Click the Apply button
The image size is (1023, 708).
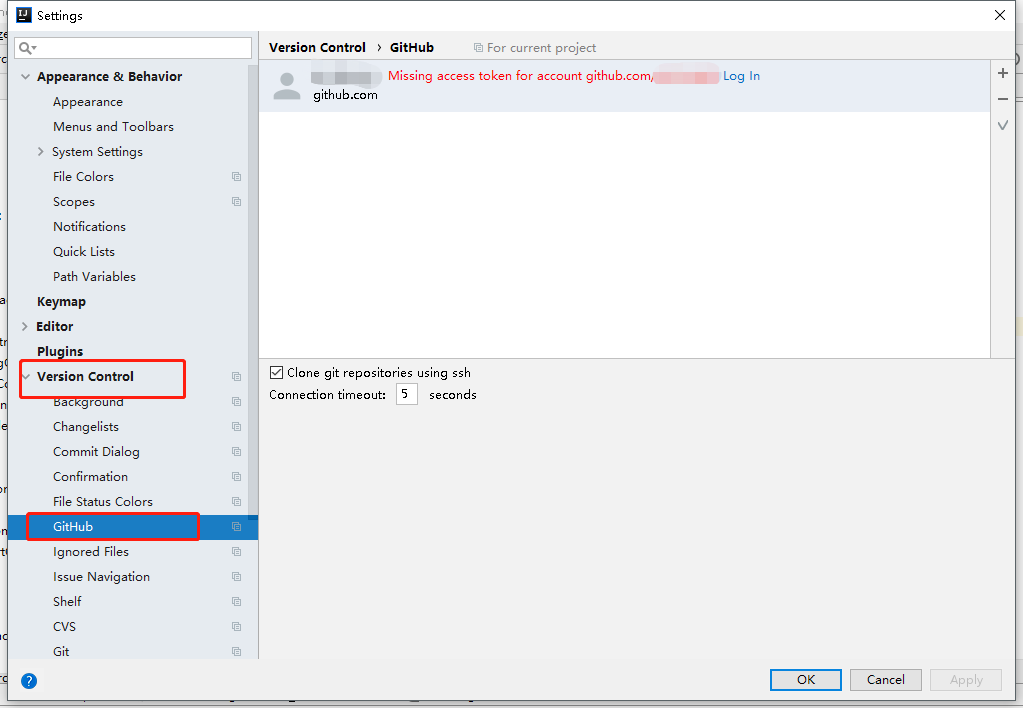966,679
